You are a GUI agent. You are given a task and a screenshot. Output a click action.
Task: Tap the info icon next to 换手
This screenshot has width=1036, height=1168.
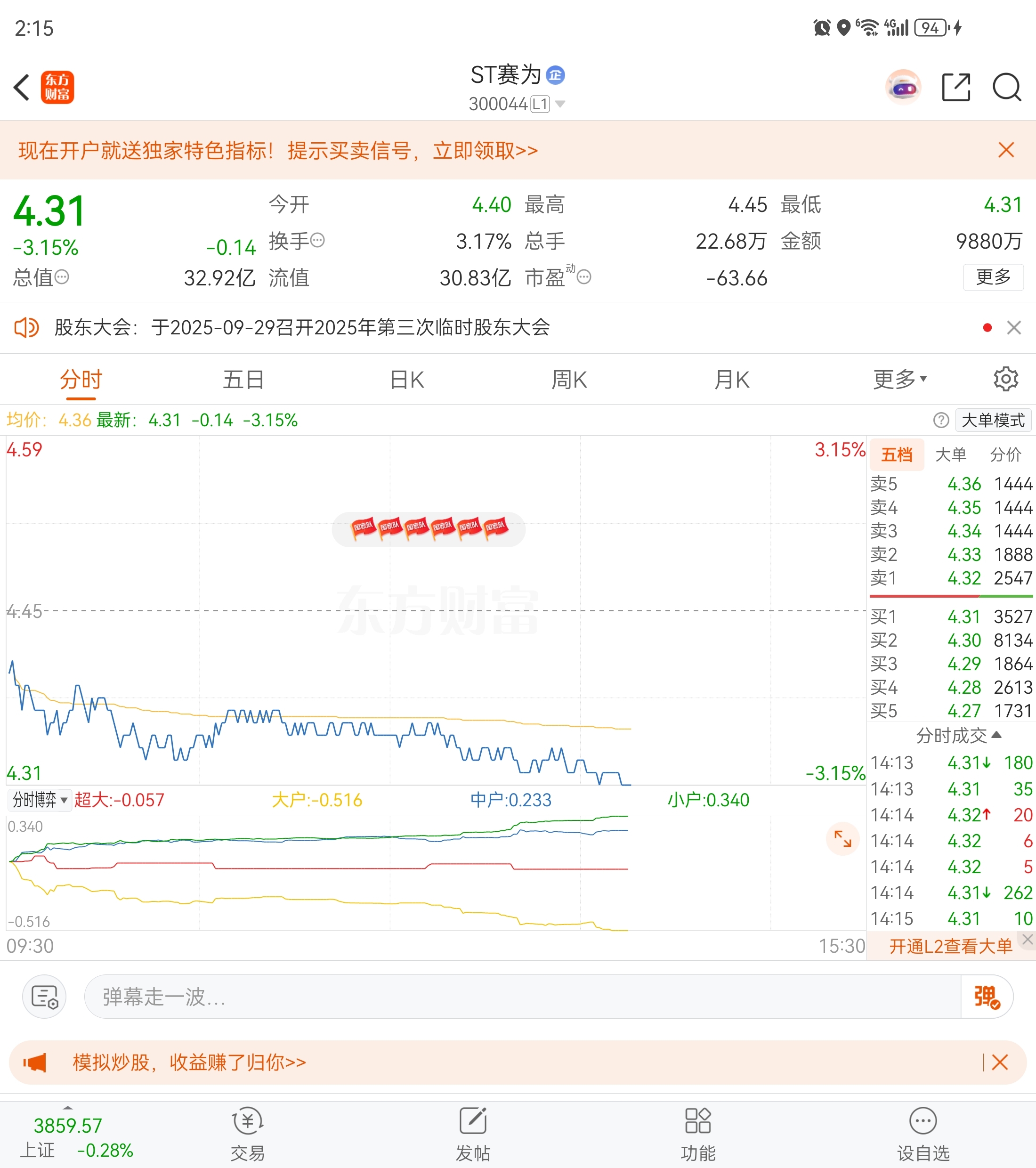pyautogui.click(x=318, y=241)
